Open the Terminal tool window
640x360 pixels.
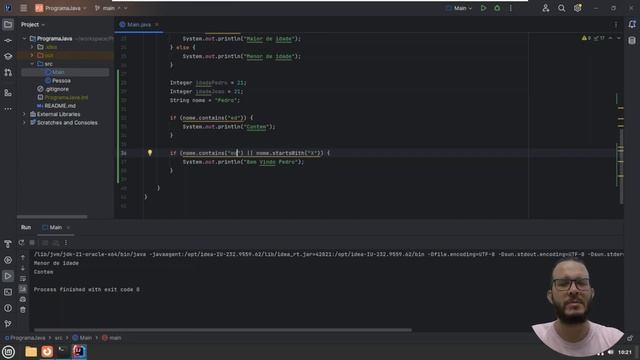(x=8, y=292)
